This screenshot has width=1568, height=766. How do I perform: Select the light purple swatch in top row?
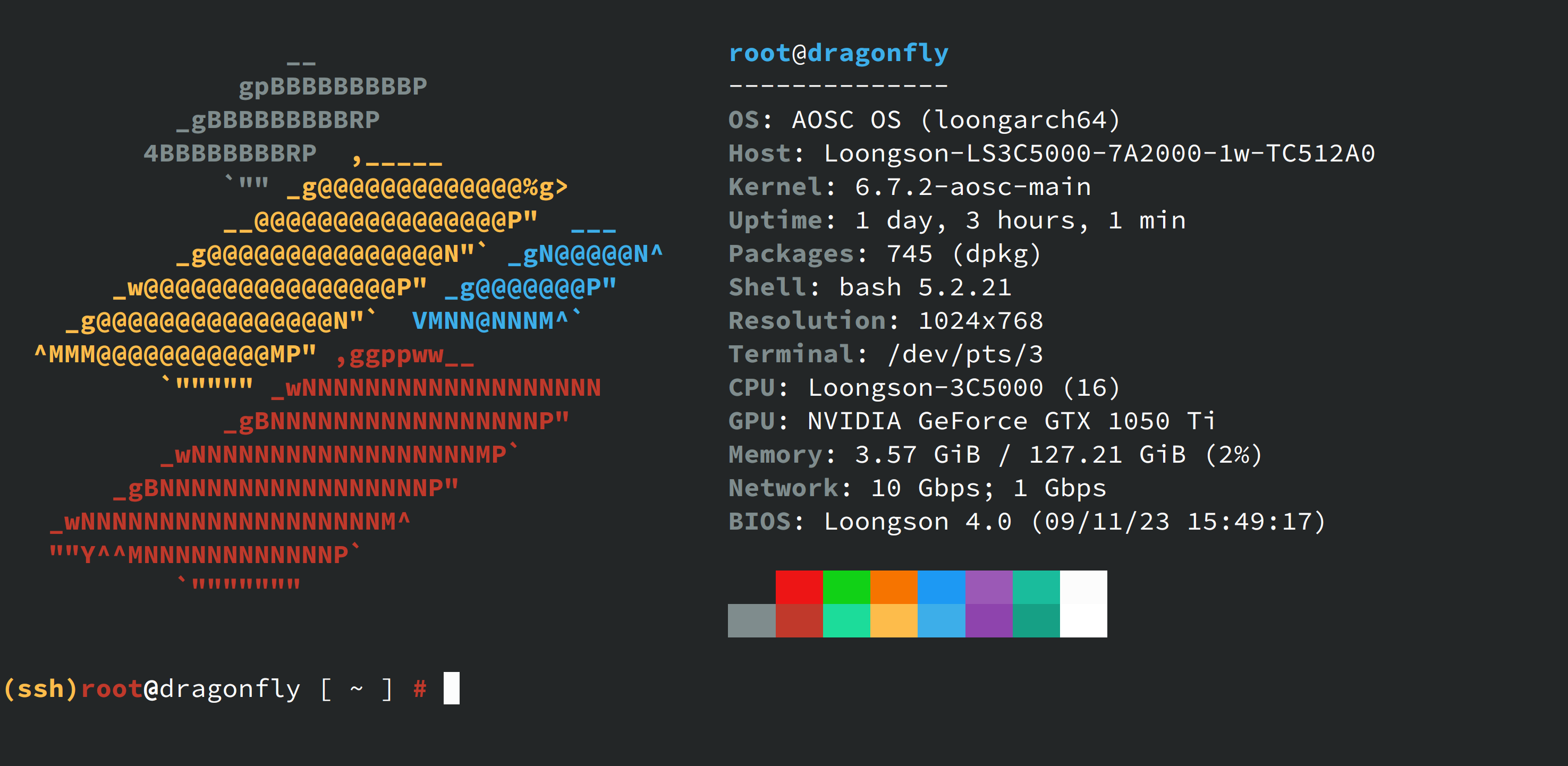tap(988, 586)
